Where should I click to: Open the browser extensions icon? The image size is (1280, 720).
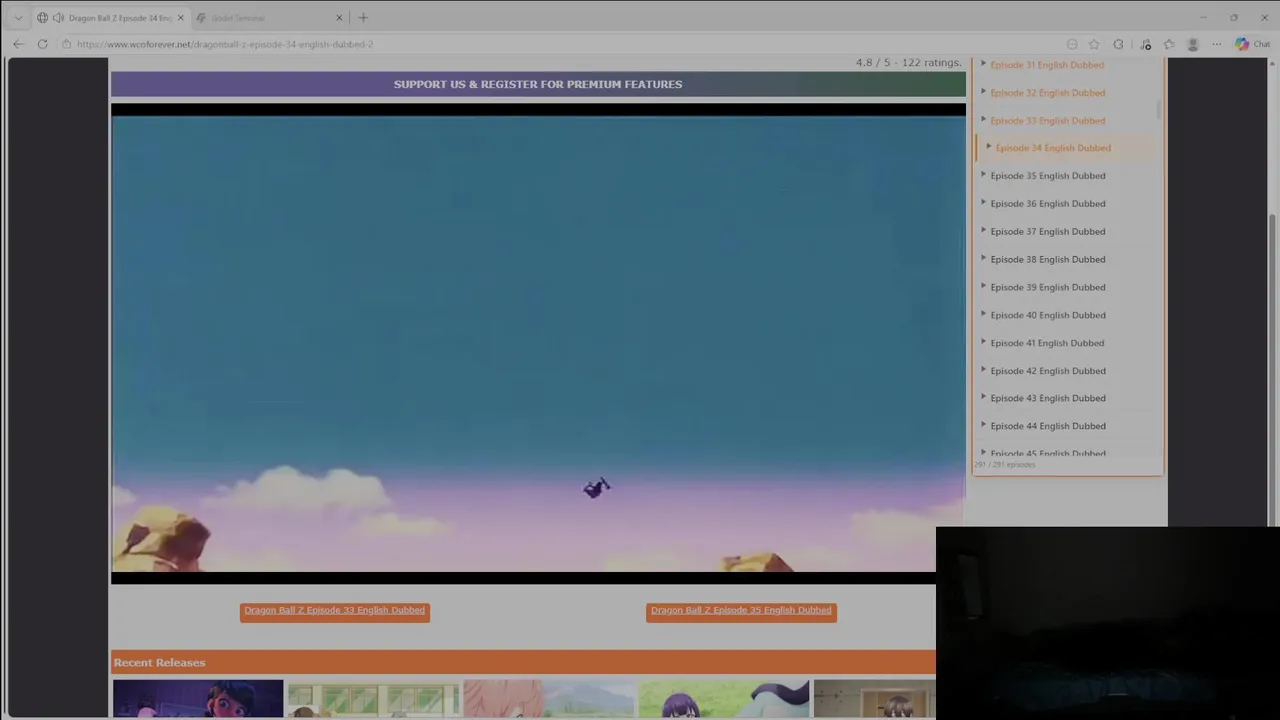[1118, 44]
